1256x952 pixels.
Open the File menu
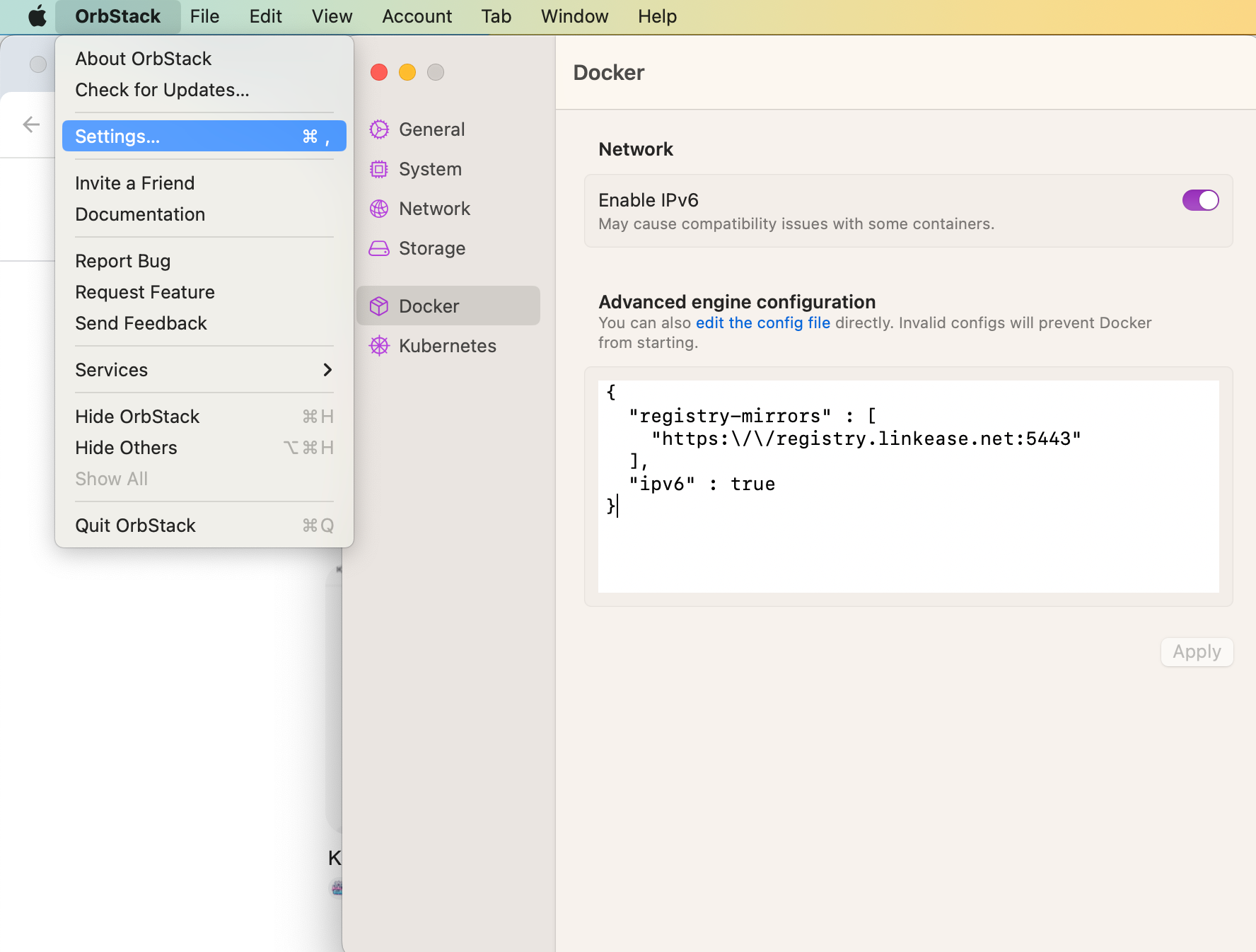(x=204, y=16)
